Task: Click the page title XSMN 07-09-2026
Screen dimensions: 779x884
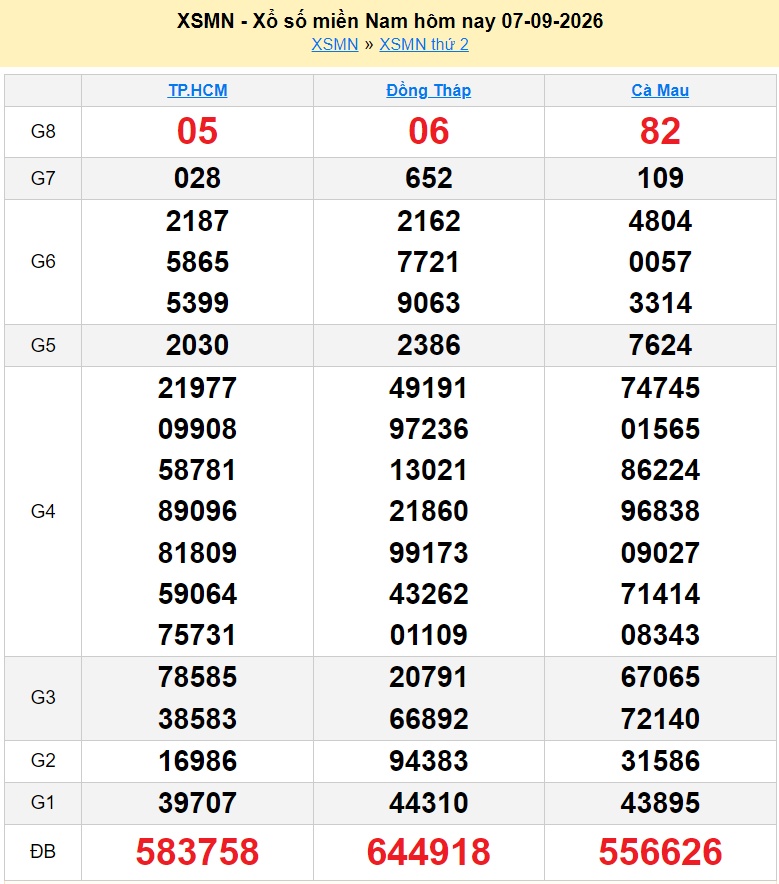Action: (x=390, y=21)
